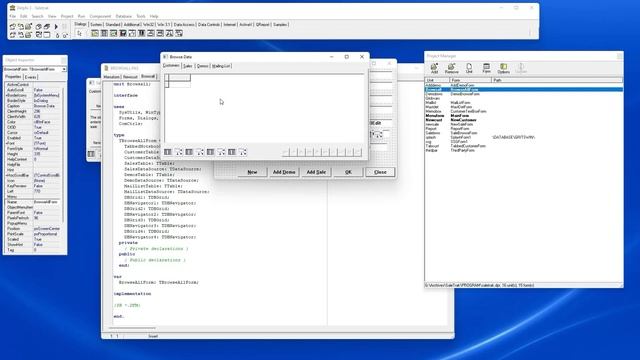Click Add in Project Manager toolbar
This screenshot has height=360, width=640.
pos(434,68)
